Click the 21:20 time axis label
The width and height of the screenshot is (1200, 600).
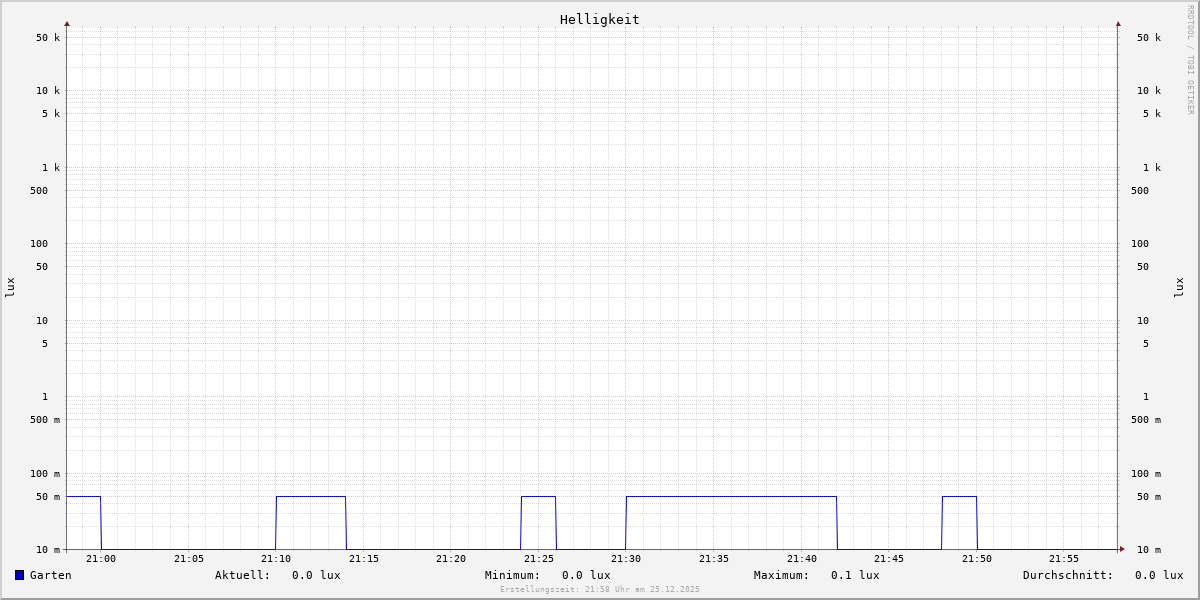click(451, 559)
